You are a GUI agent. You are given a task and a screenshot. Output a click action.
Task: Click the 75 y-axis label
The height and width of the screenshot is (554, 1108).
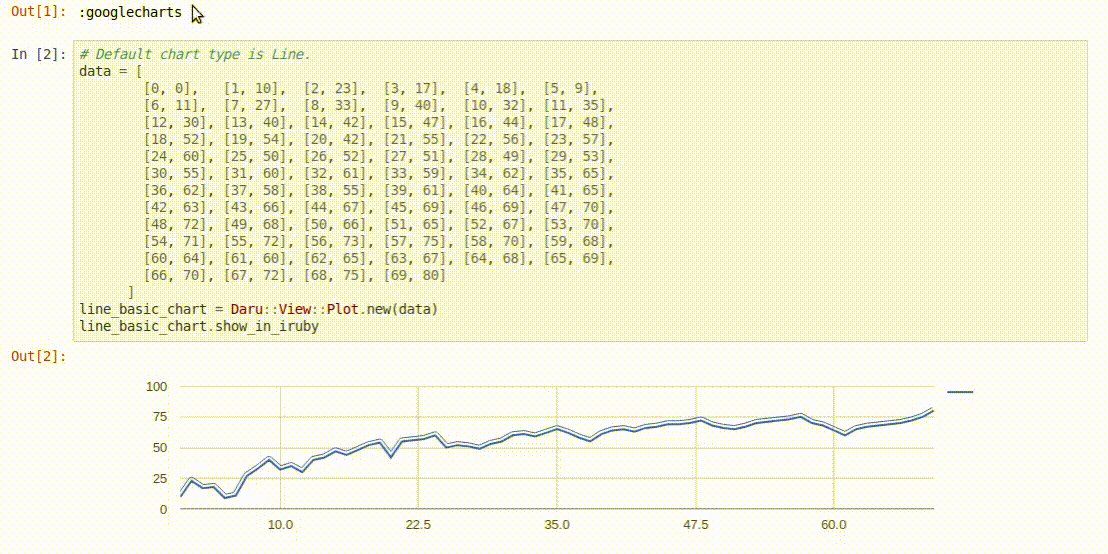tap(160, 417)
